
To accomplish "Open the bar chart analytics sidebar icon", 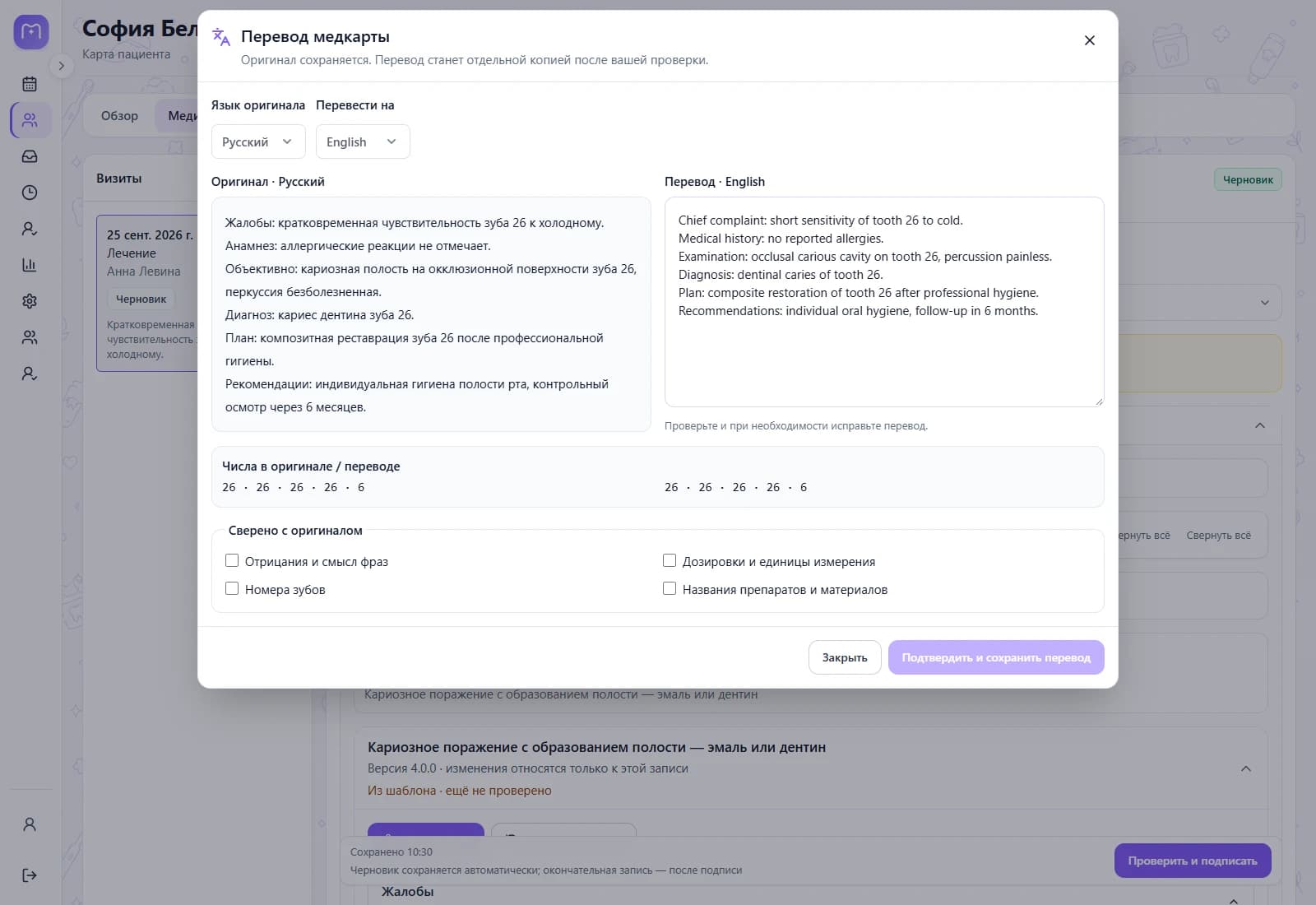I will point(30,265).
